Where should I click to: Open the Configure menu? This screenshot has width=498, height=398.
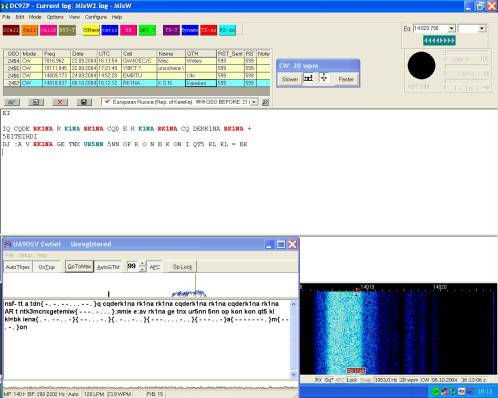click(x=96, y=17)
